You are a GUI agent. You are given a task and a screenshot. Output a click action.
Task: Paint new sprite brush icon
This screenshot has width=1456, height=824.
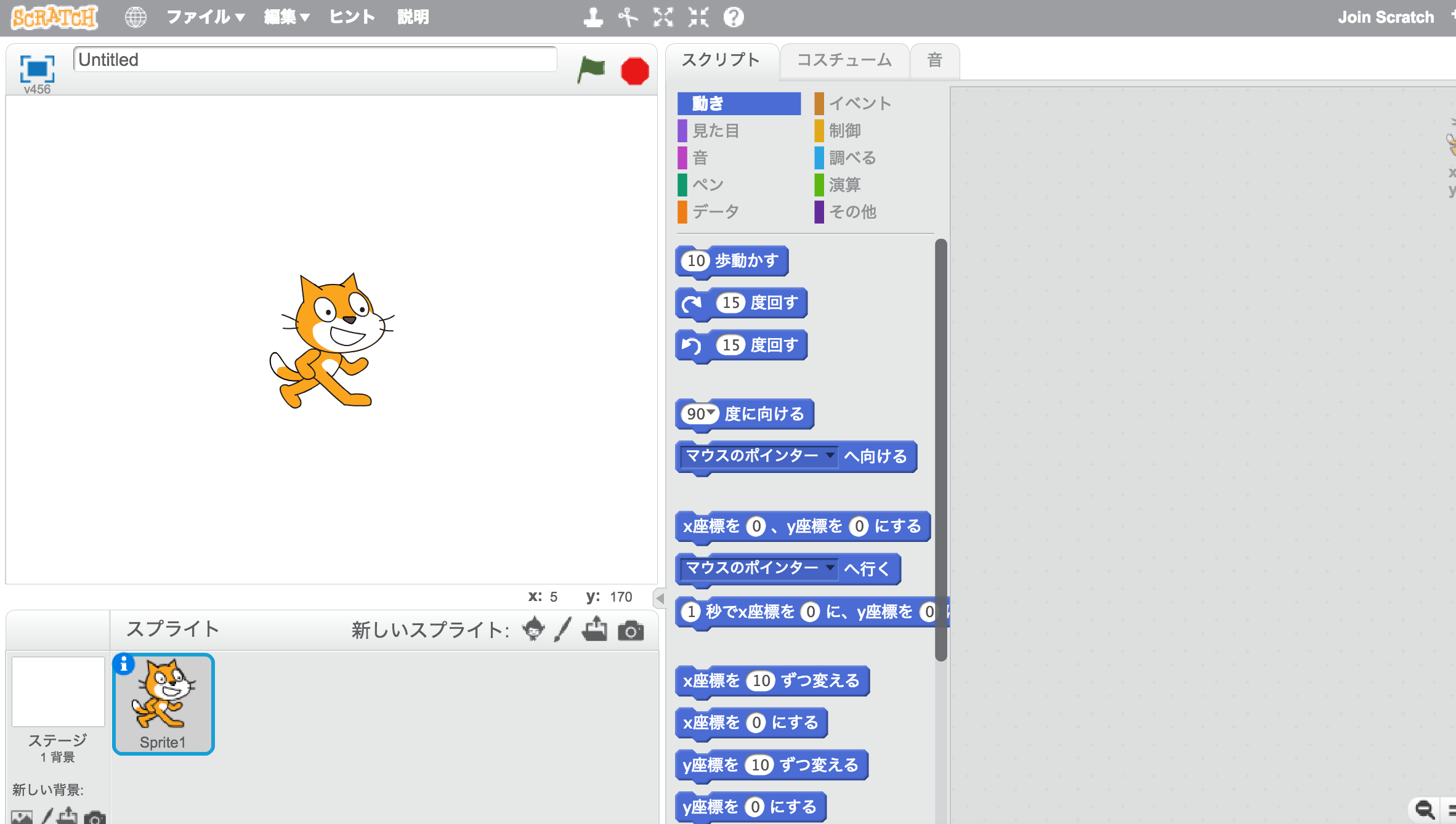562,629
